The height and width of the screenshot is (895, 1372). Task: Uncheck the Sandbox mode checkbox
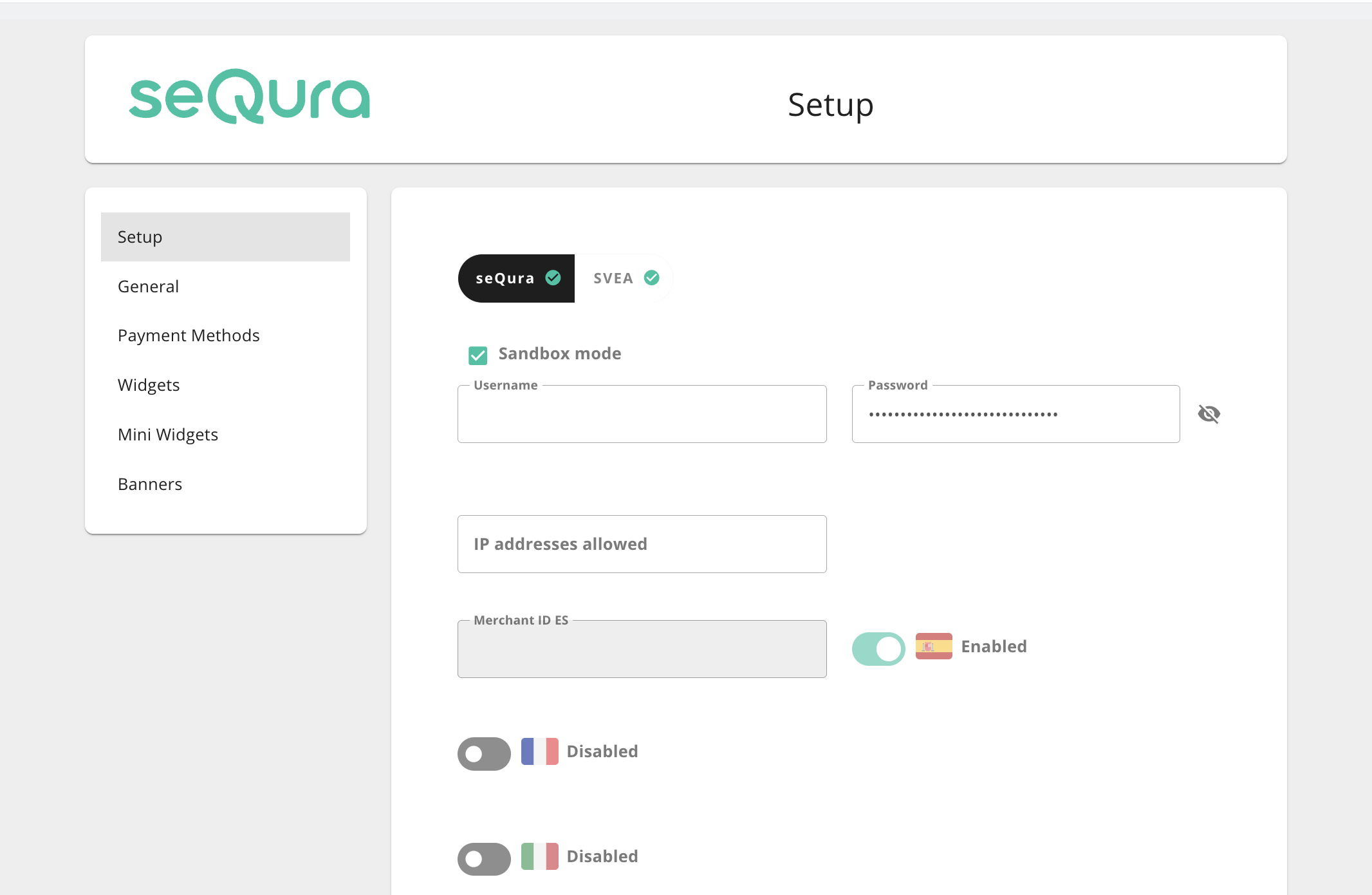point(478,355)
